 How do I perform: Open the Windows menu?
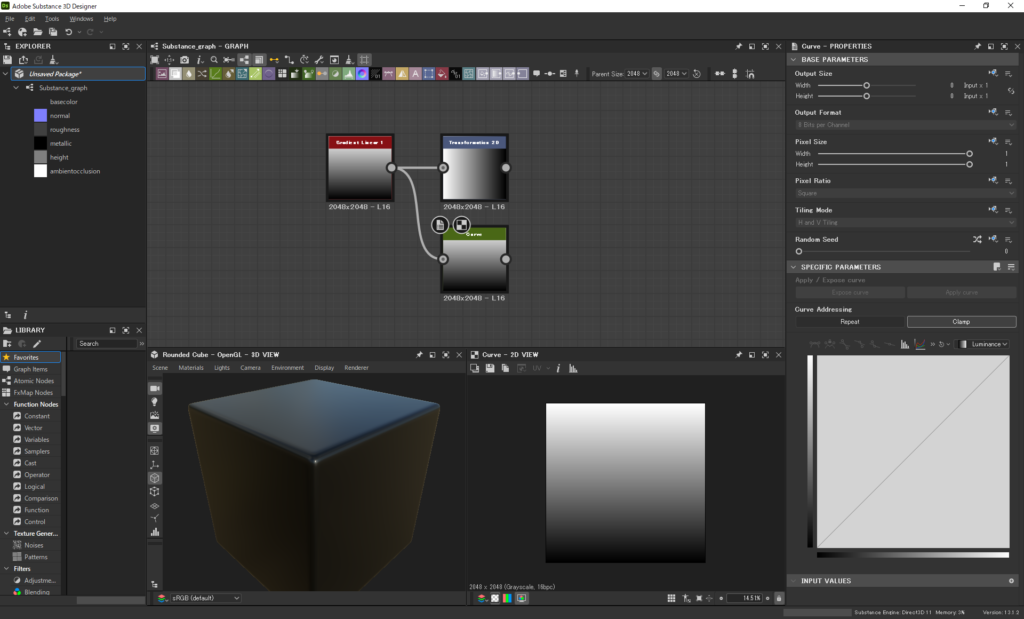(81, 19)
